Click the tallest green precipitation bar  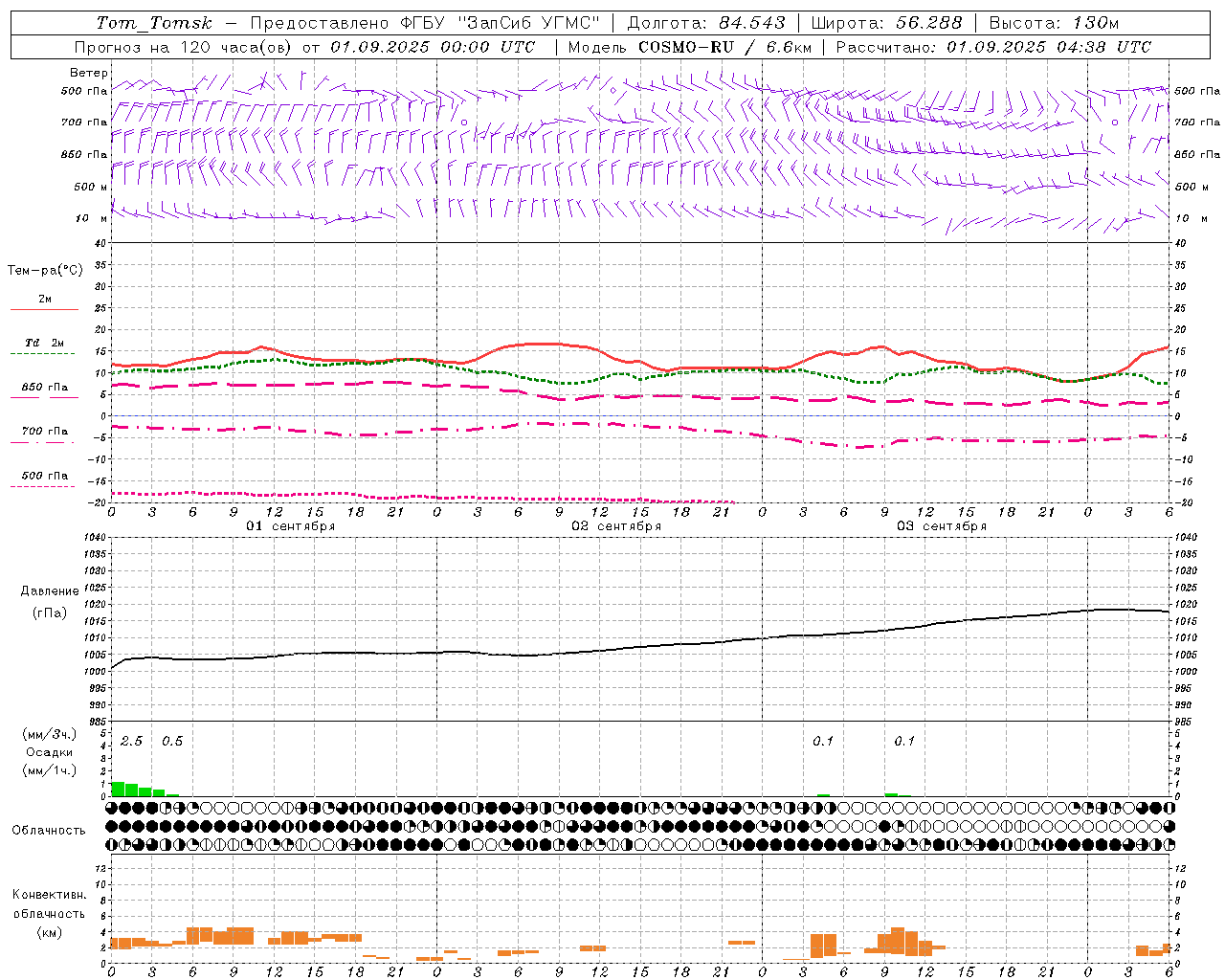point(118,789)
